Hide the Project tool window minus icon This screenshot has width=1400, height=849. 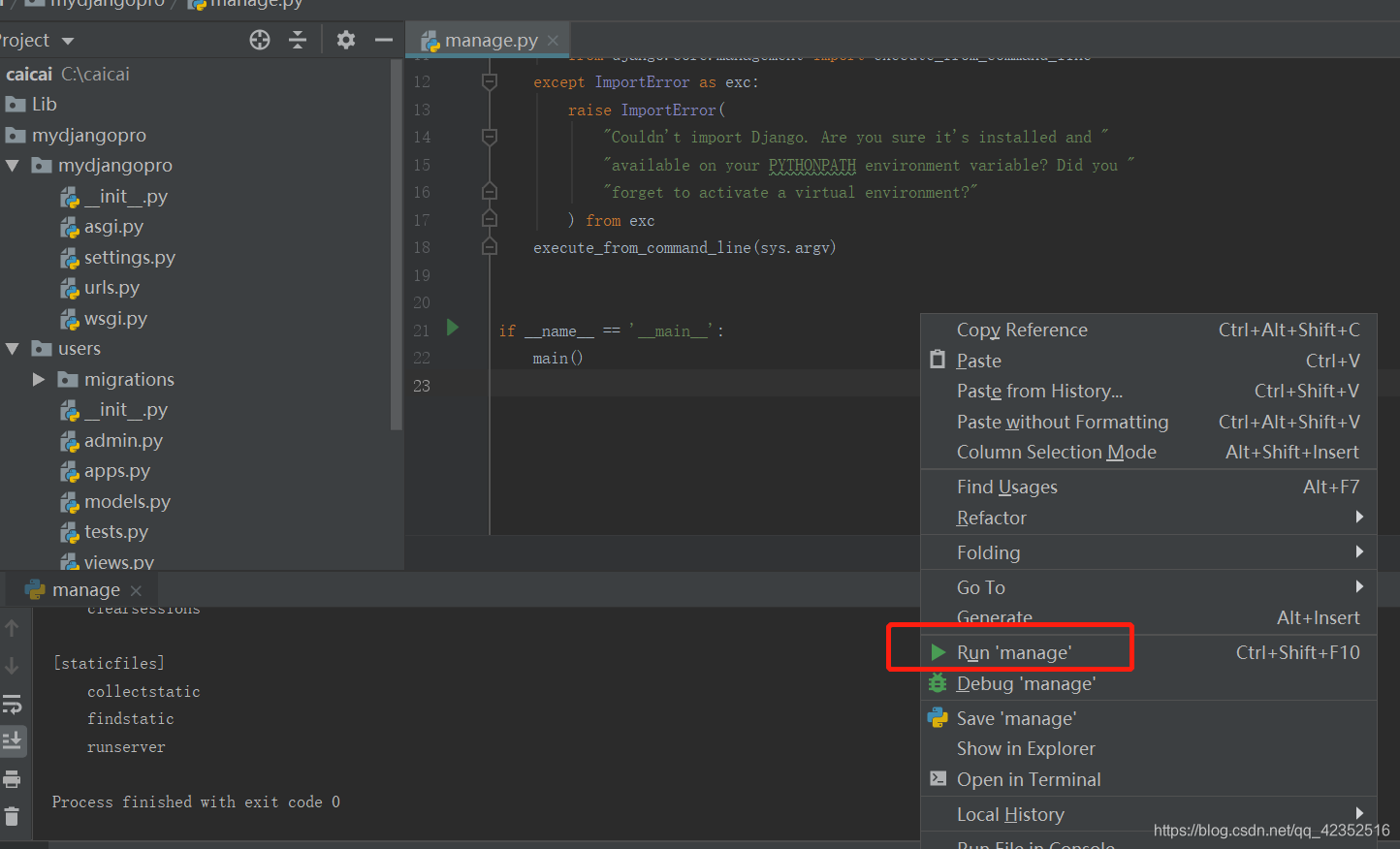(384, 40)
